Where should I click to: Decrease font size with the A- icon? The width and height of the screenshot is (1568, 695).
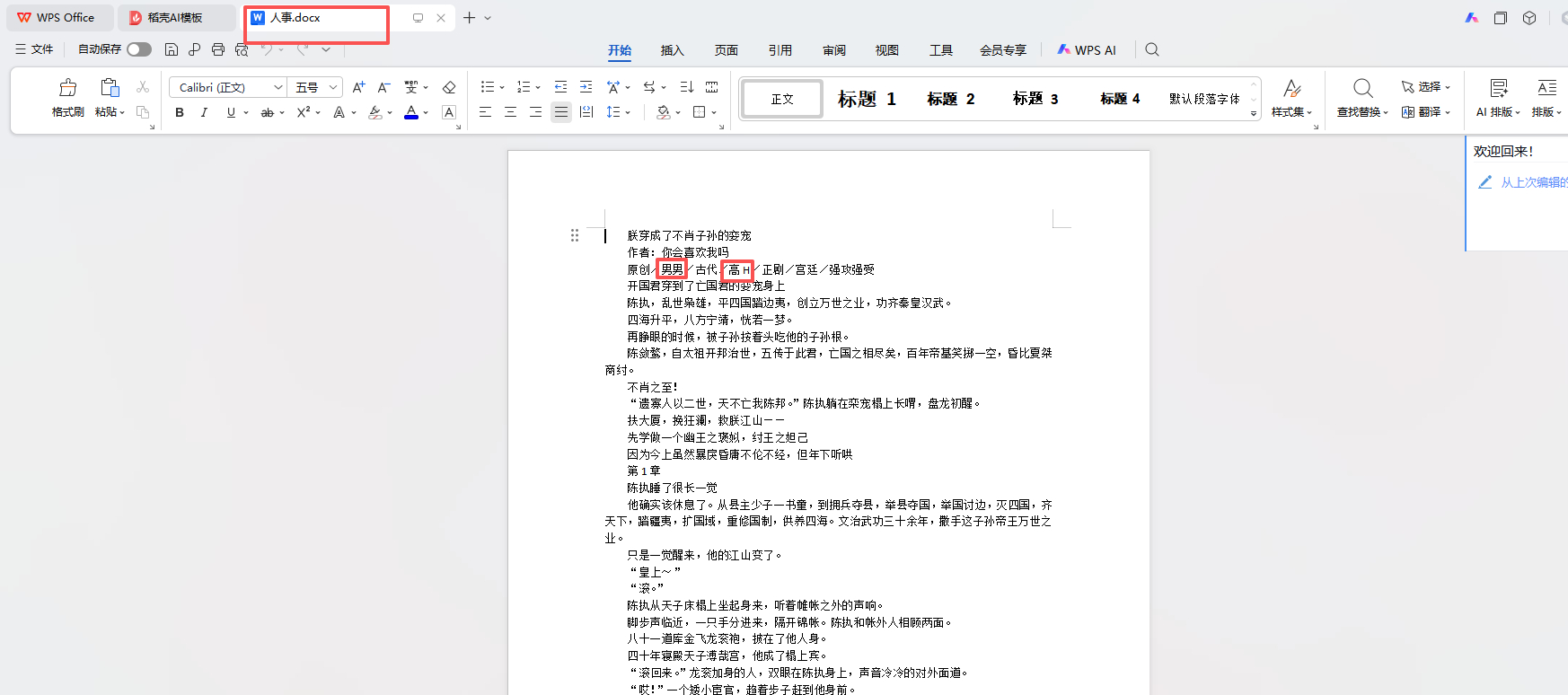pyautogui.click(x=383, y=87)
